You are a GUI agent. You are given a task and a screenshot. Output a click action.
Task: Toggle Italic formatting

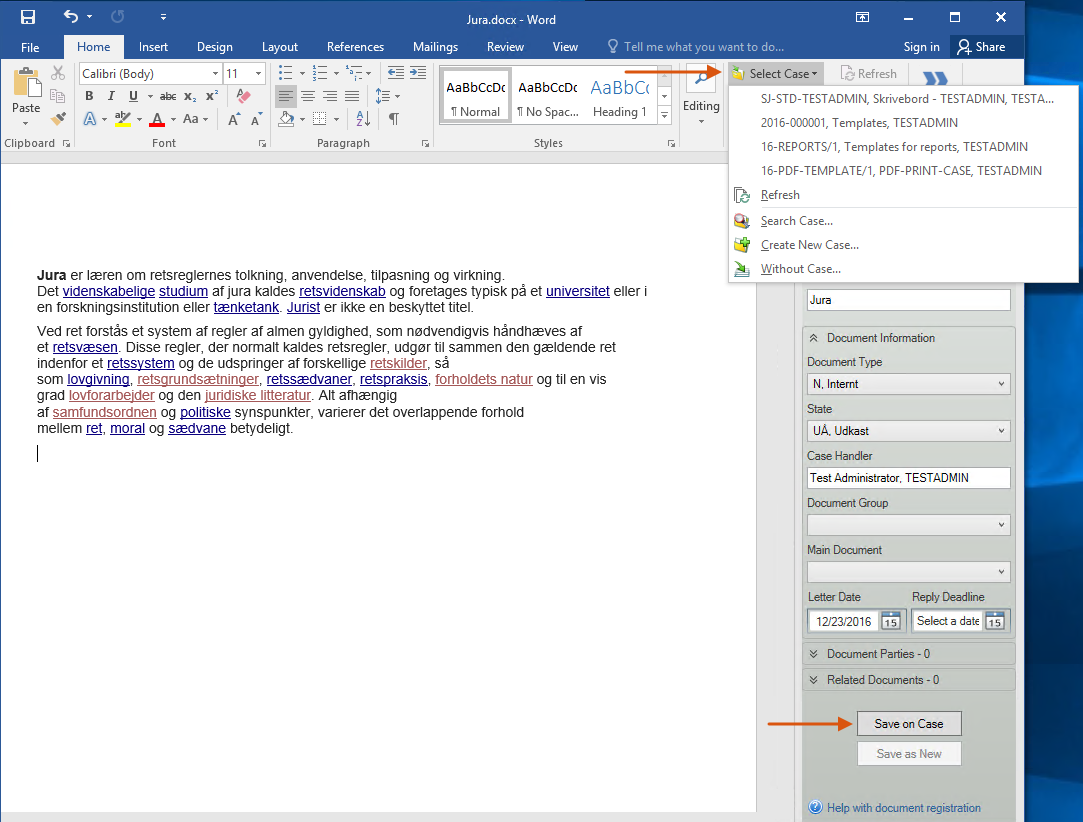(x=109, y=97)
